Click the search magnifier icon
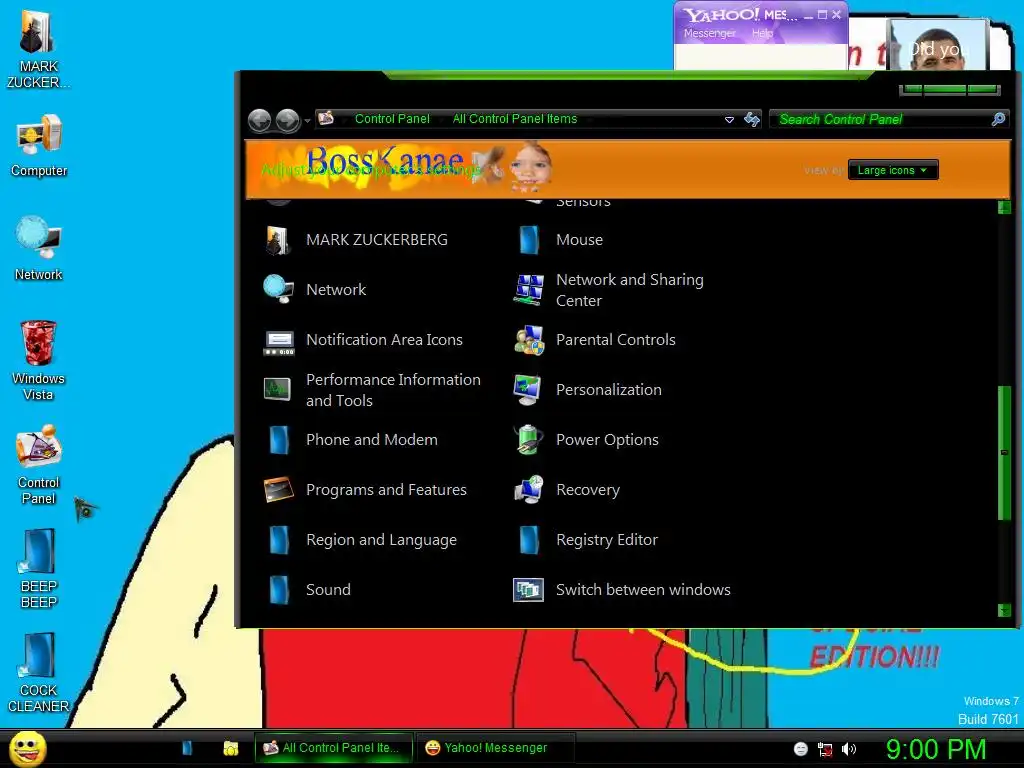This screenshot has height=768, width=1024. pos(998,119)
